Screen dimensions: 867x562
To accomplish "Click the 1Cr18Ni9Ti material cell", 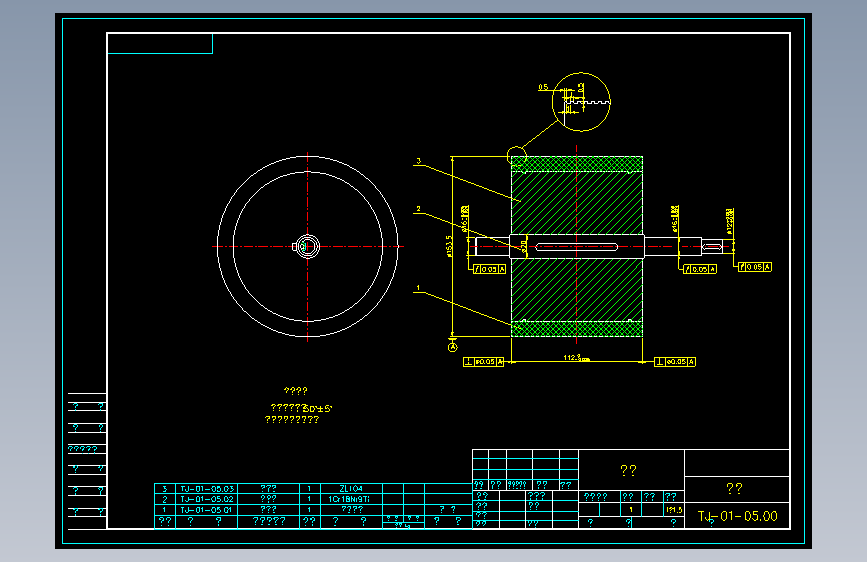I will click(351, 499).
